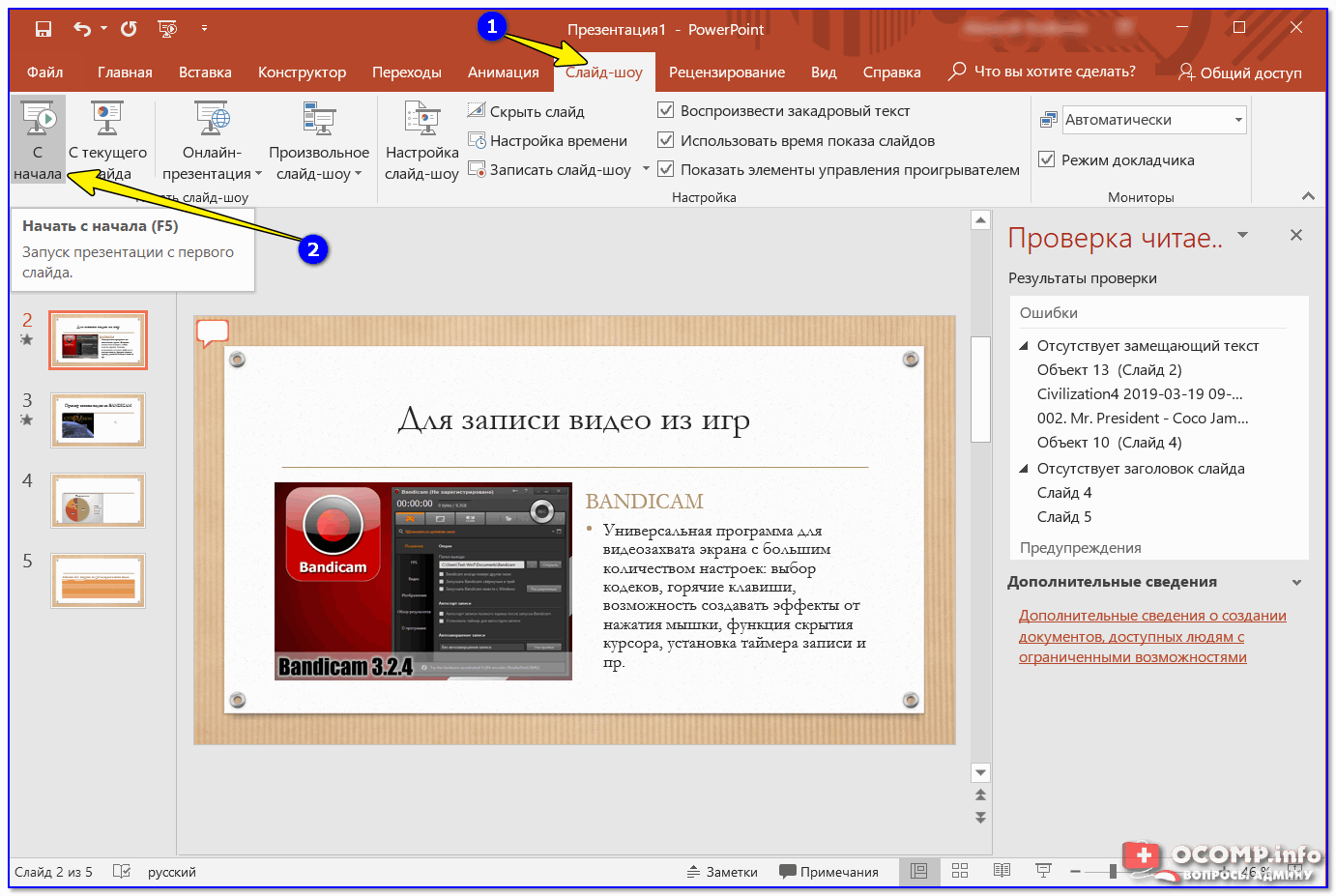Go to next slide double-arrow
The height and width of the screenshot is (896, 1336).
tap(981, 818)
